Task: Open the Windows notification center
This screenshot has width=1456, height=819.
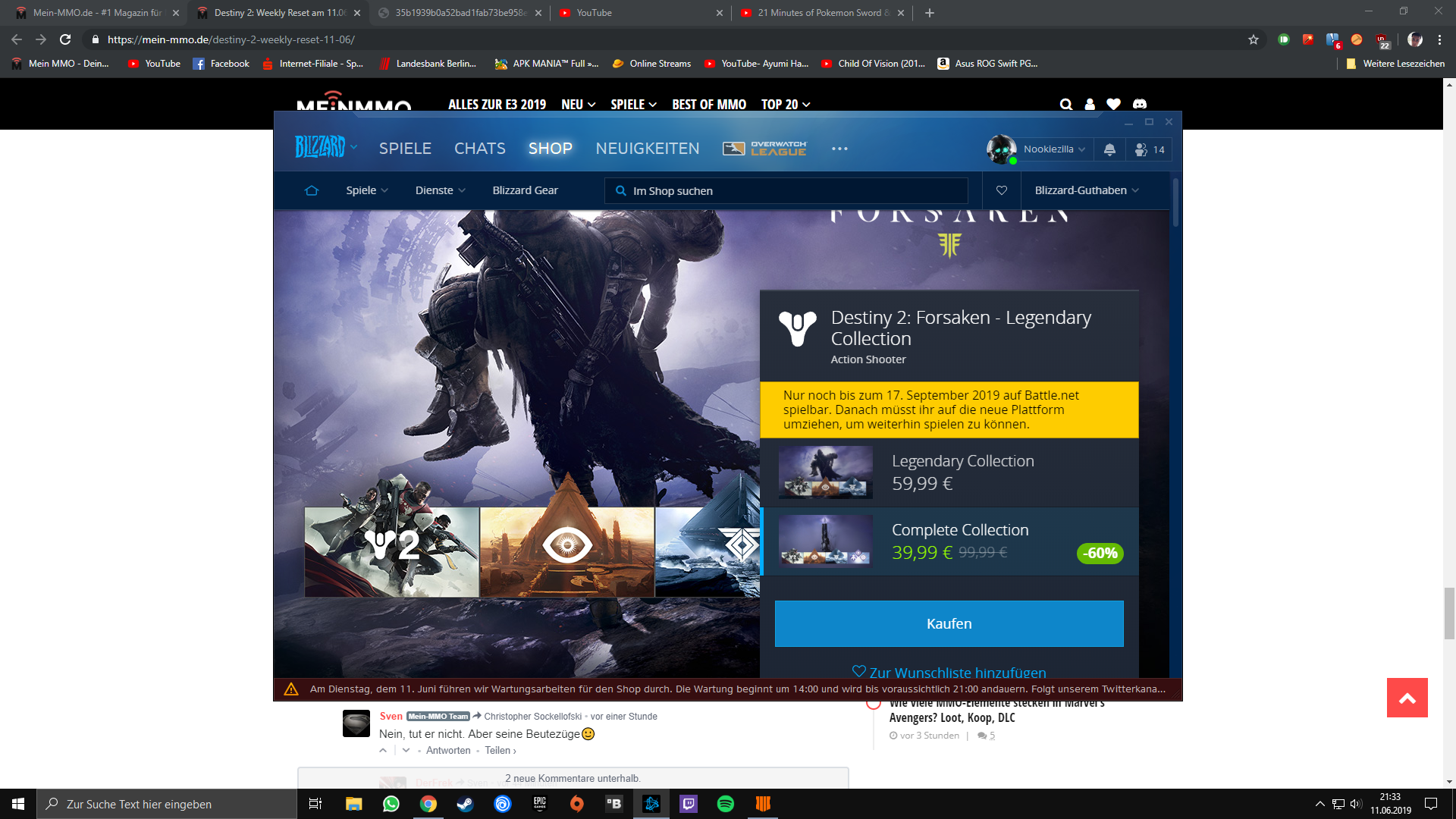Action: (x=1431, y=804)
